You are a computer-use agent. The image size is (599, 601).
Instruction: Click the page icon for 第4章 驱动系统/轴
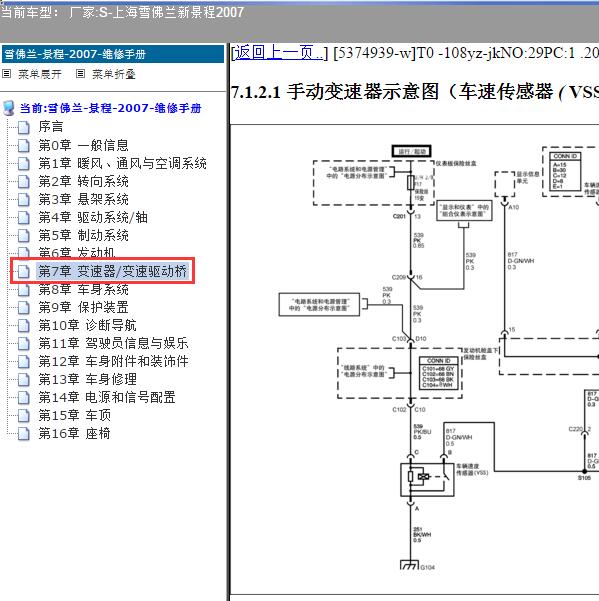click(24, 218)
